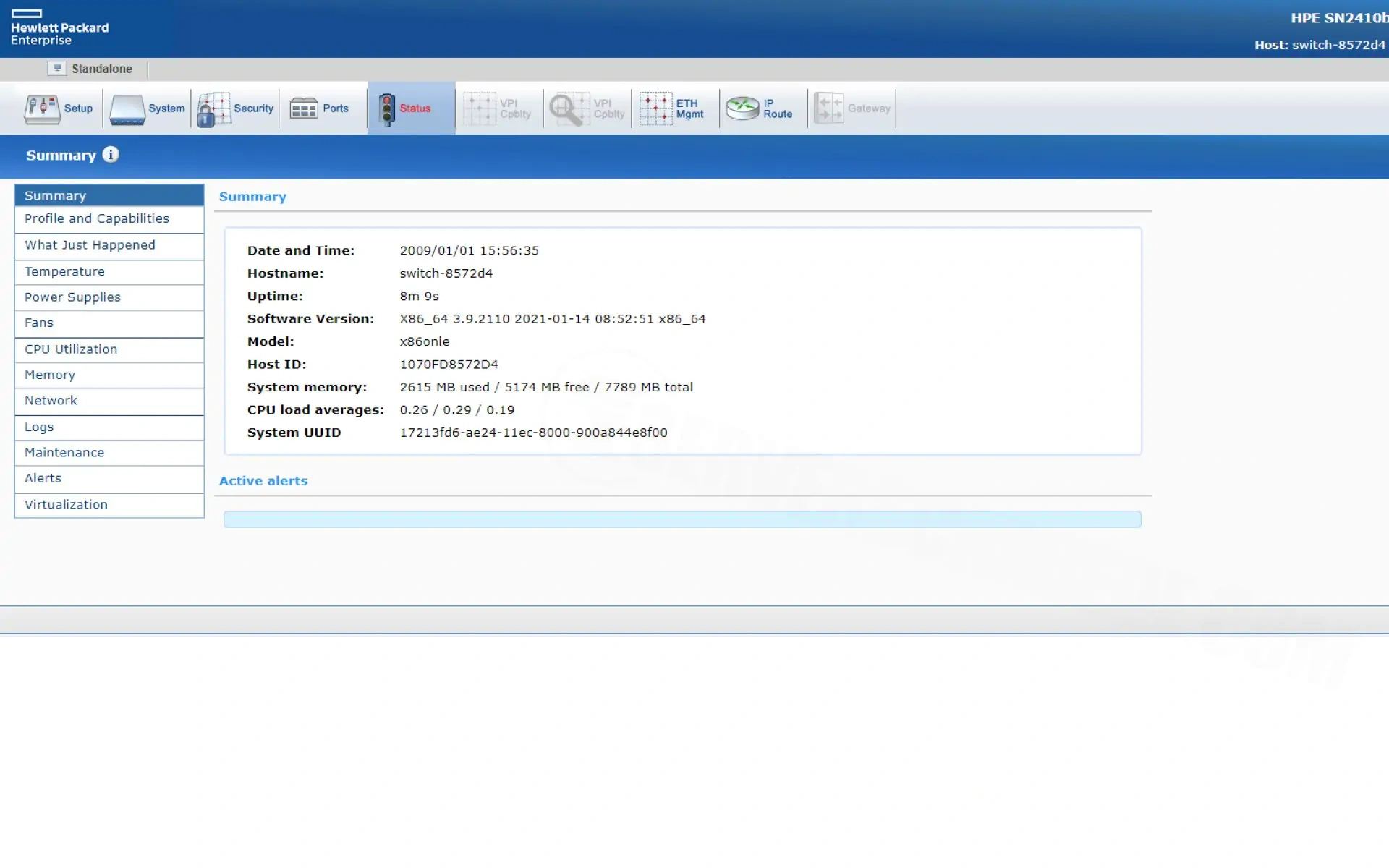
Task: Open CPU Utilization in the sidebar
Action: pos(71,349)
